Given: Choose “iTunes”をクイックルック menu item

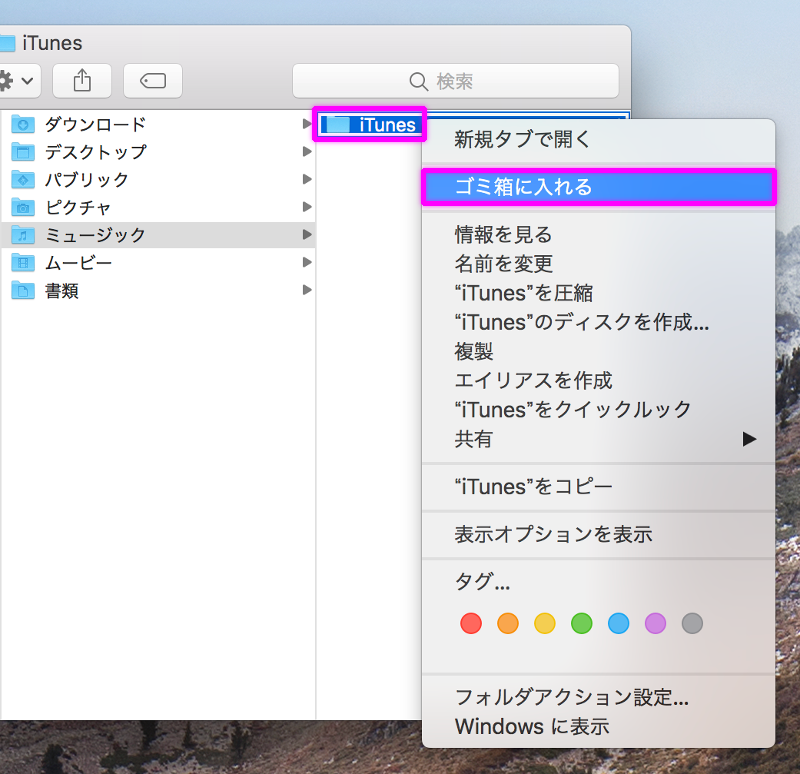Looking at the screenshot, I should click(598, 409).
